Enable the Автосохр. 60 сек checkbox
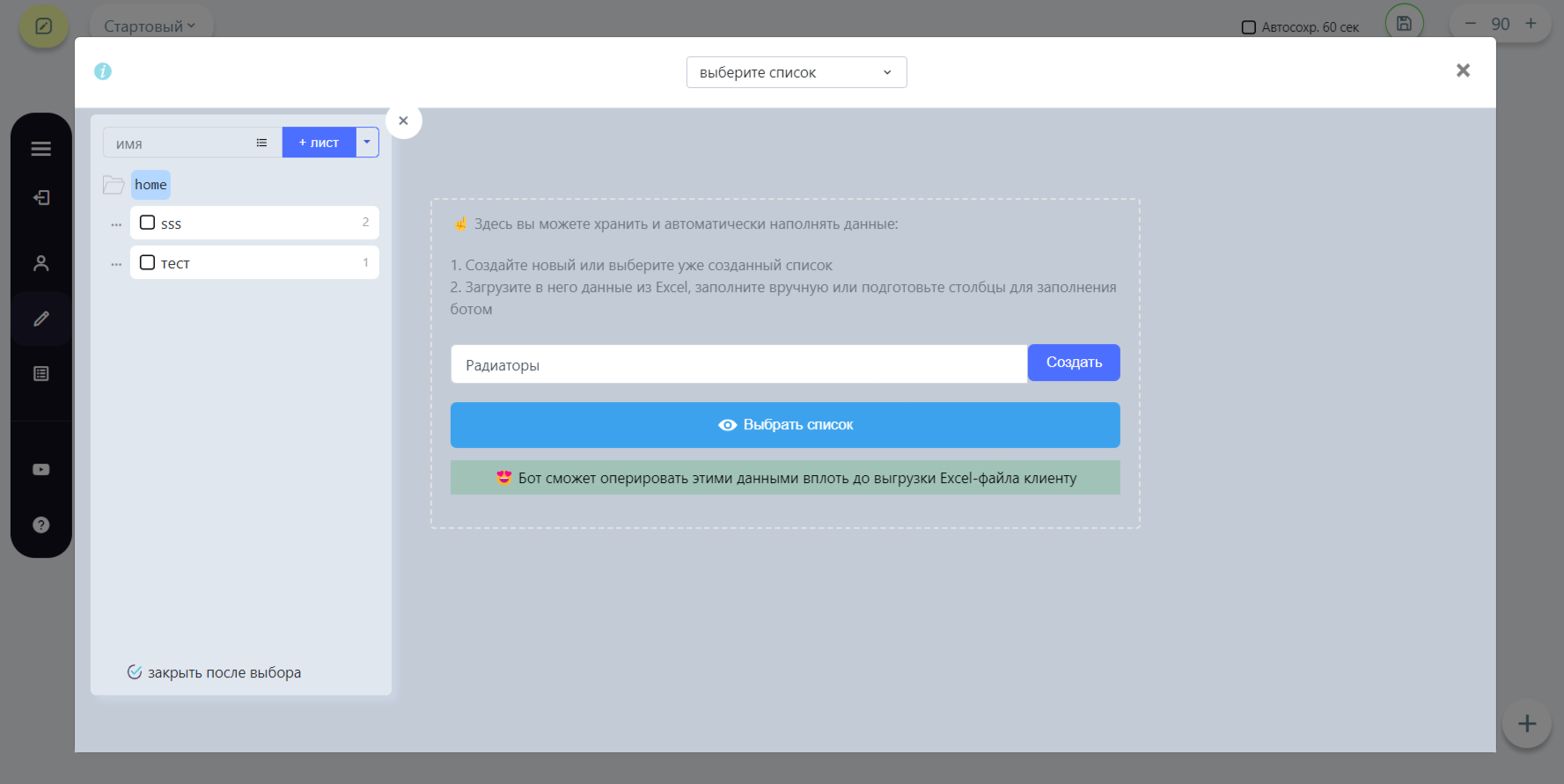1564x784 pixels. tap(1248, 27)
